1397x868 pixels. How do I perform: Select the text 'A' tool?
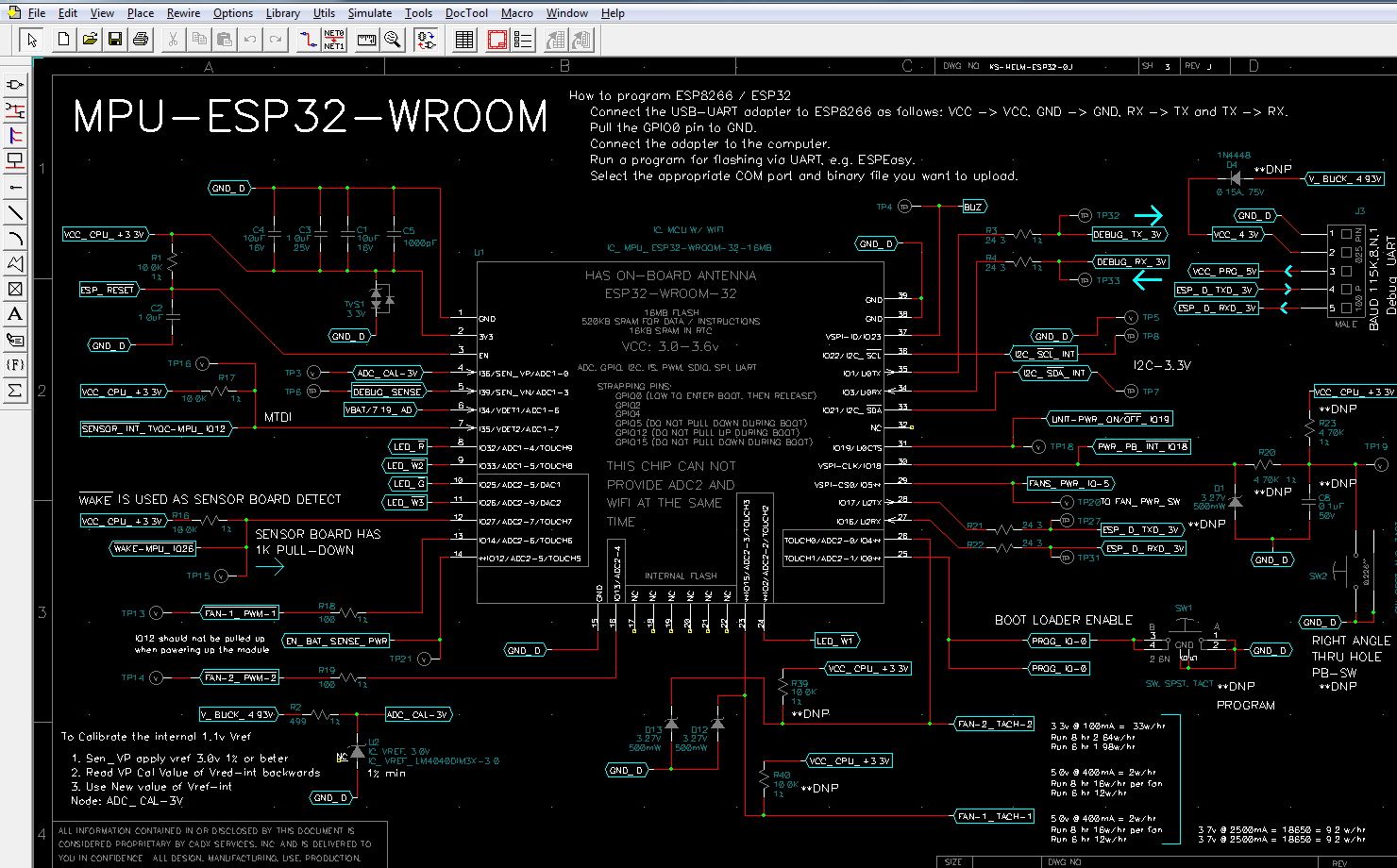tap(15, 314)
